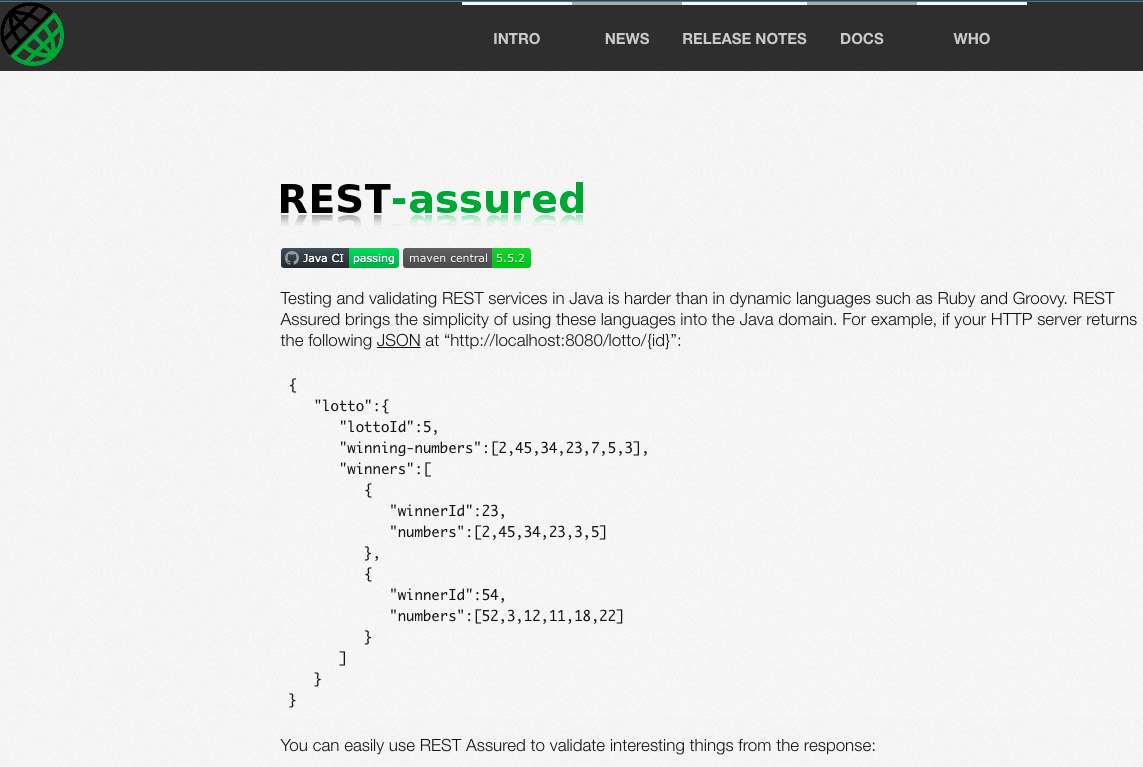Screen dimensions: 1143x767
Task: Click the green passing status badge
Action: point(374,257)
